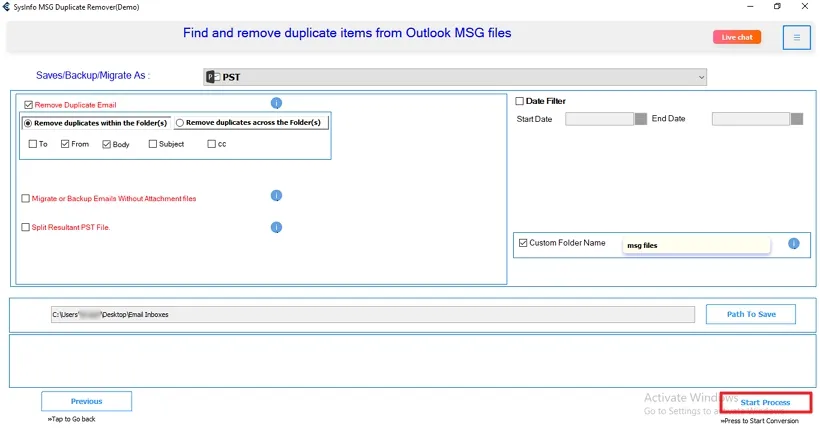This screenshot has width=820, height=437.
Task: Click the End Date calendar picker icon
Action: coord(797,119)
